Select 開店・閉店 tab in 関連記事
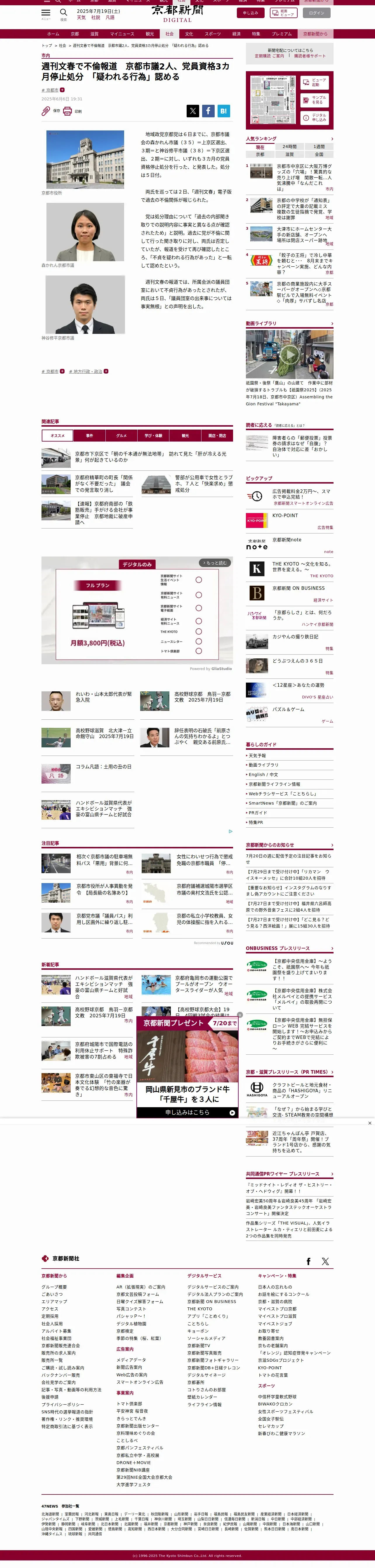 (x=217, y=435)
